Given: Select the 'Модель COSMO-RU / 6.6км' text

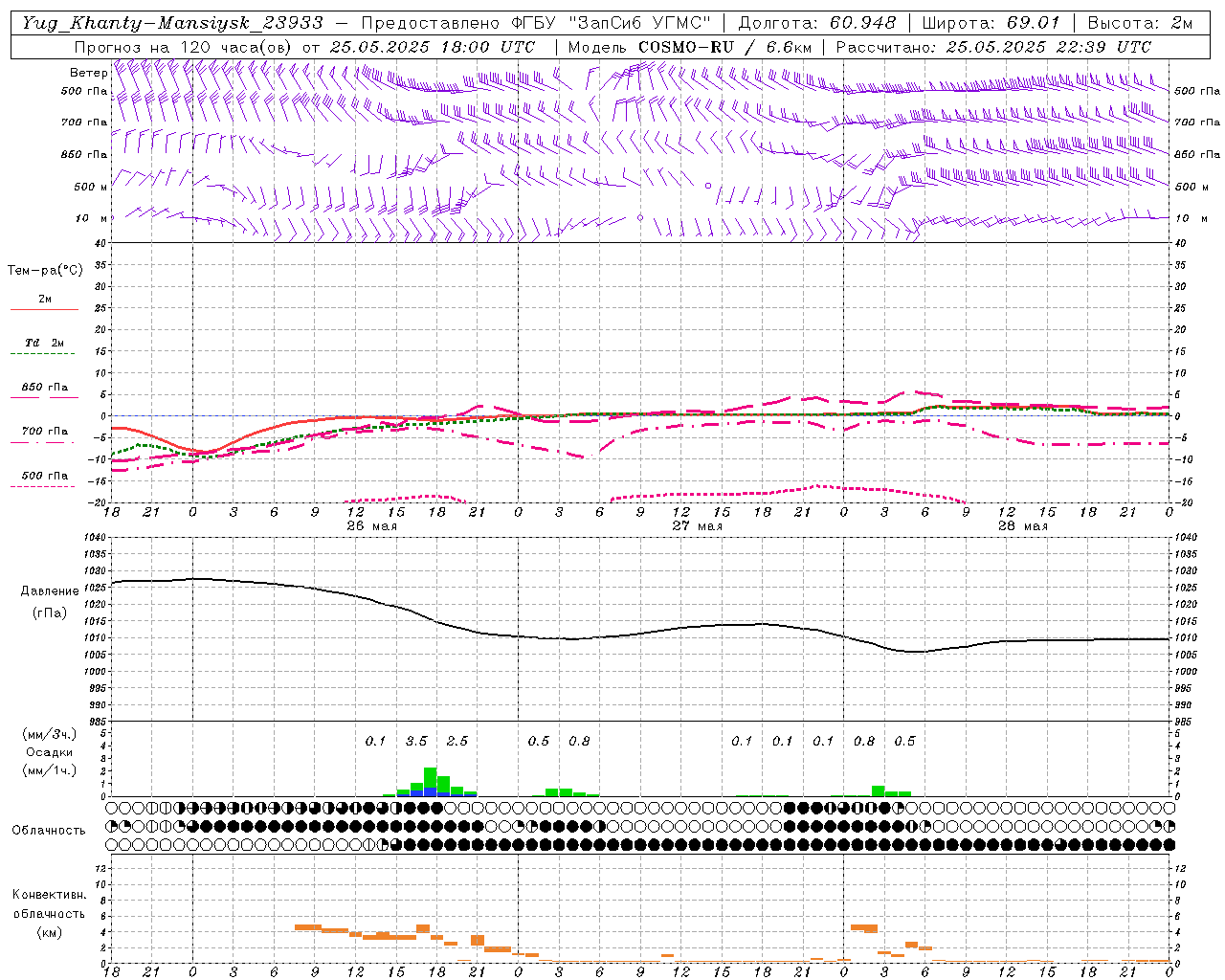Looking at the screenshot, I should pyautogui.click(x=690, y=46).
